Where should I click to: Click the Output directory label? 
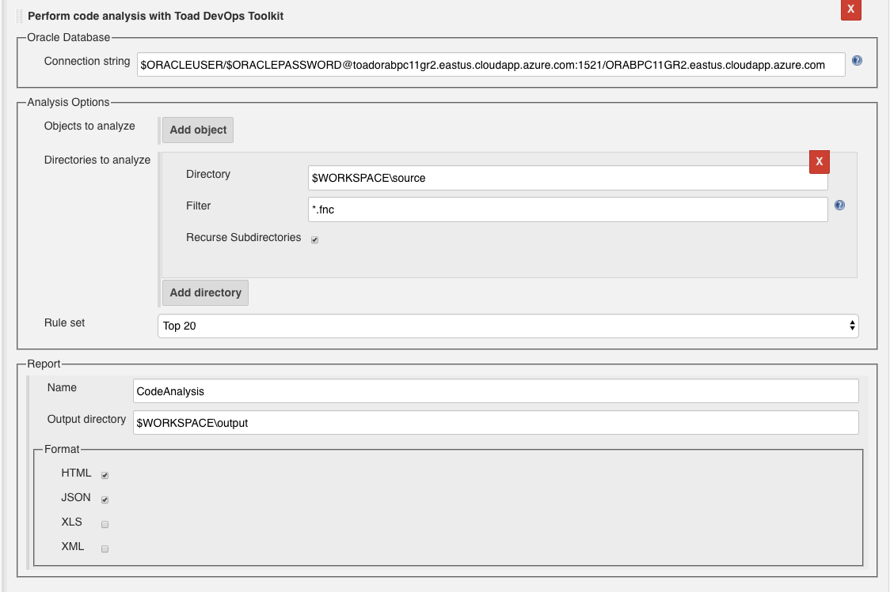[86, 419]
